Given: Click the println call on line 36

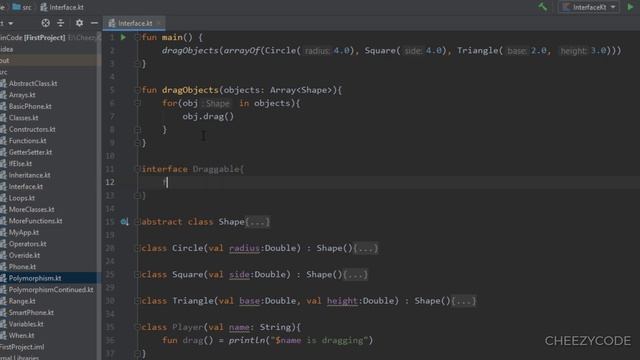Looking at the screenshot, I should 246,340.
